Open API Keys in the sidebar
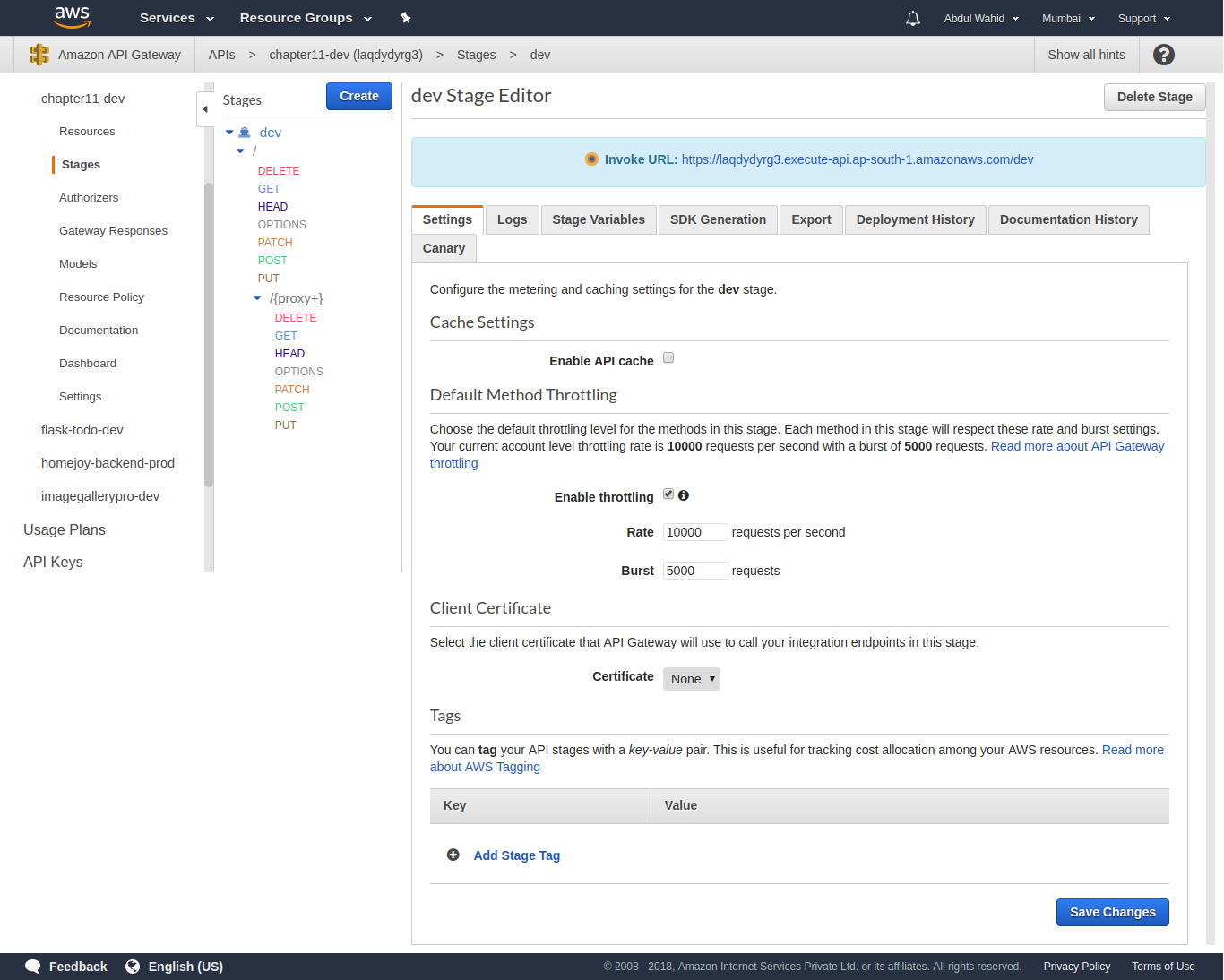Screen dimensions: 1224x980 (x=53, y=562)
